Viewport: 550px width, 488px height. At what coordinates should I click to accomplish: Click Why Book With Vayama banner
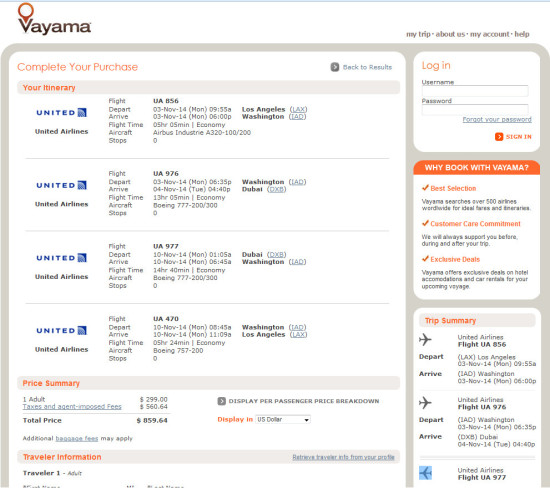477,168
